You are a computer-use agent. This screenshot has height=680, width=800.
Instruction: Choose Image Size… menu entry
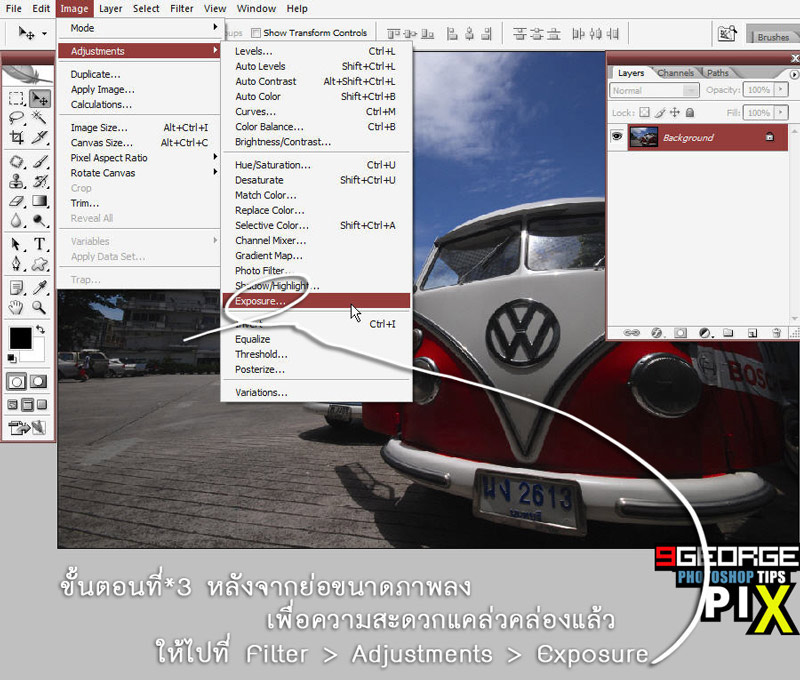pos(139,128)
